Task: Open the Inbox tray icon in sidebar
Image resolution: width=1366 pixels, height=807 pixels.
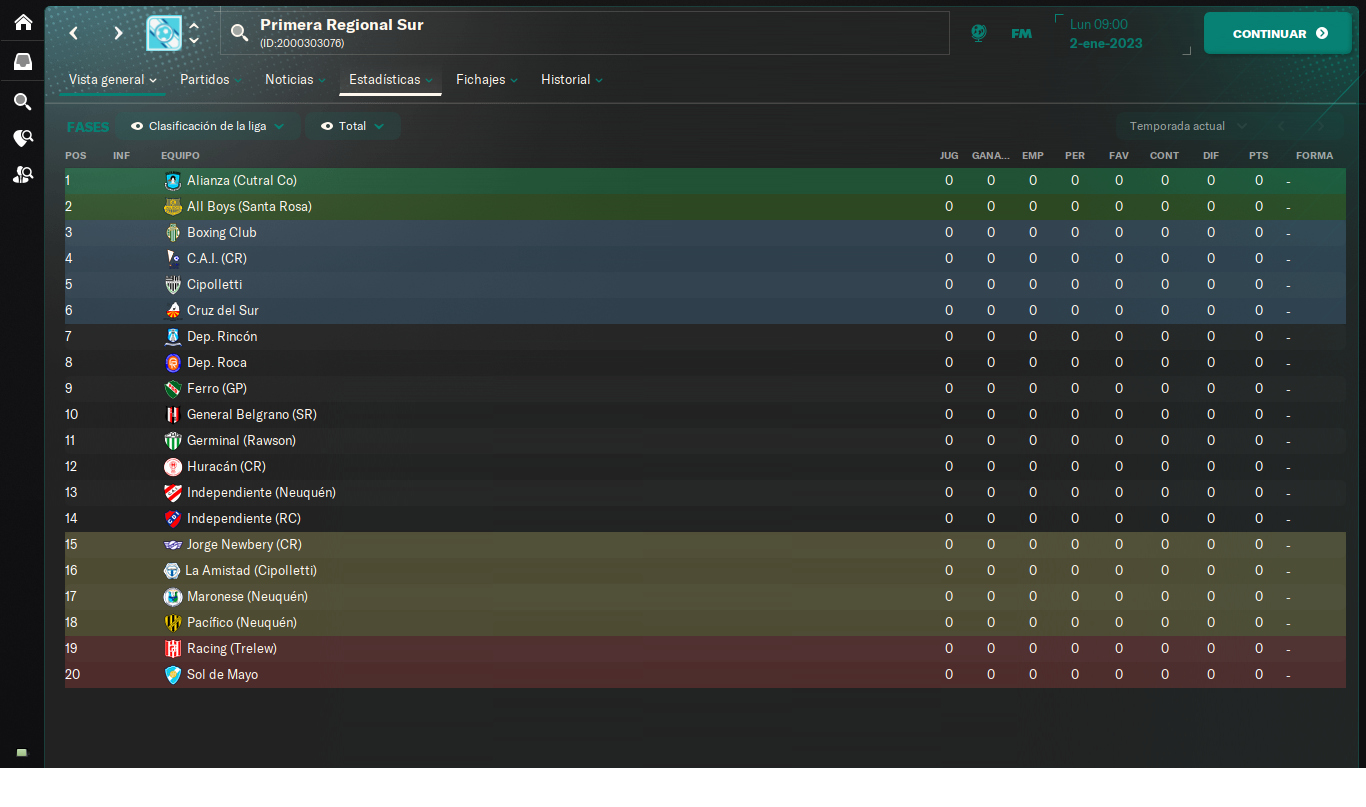Action: tap(22, 61)
